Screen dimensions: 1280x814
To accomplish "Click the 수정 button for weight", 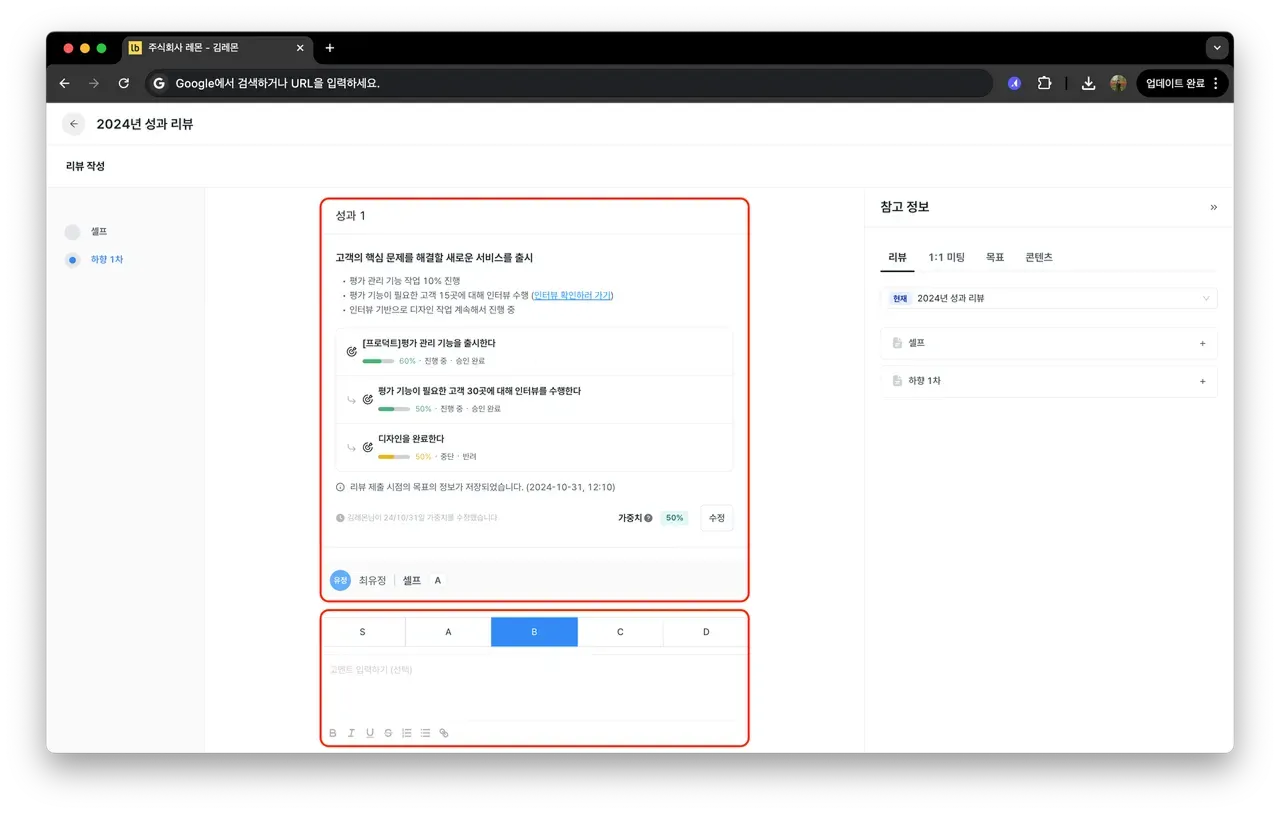I will [x=716, y=518].
